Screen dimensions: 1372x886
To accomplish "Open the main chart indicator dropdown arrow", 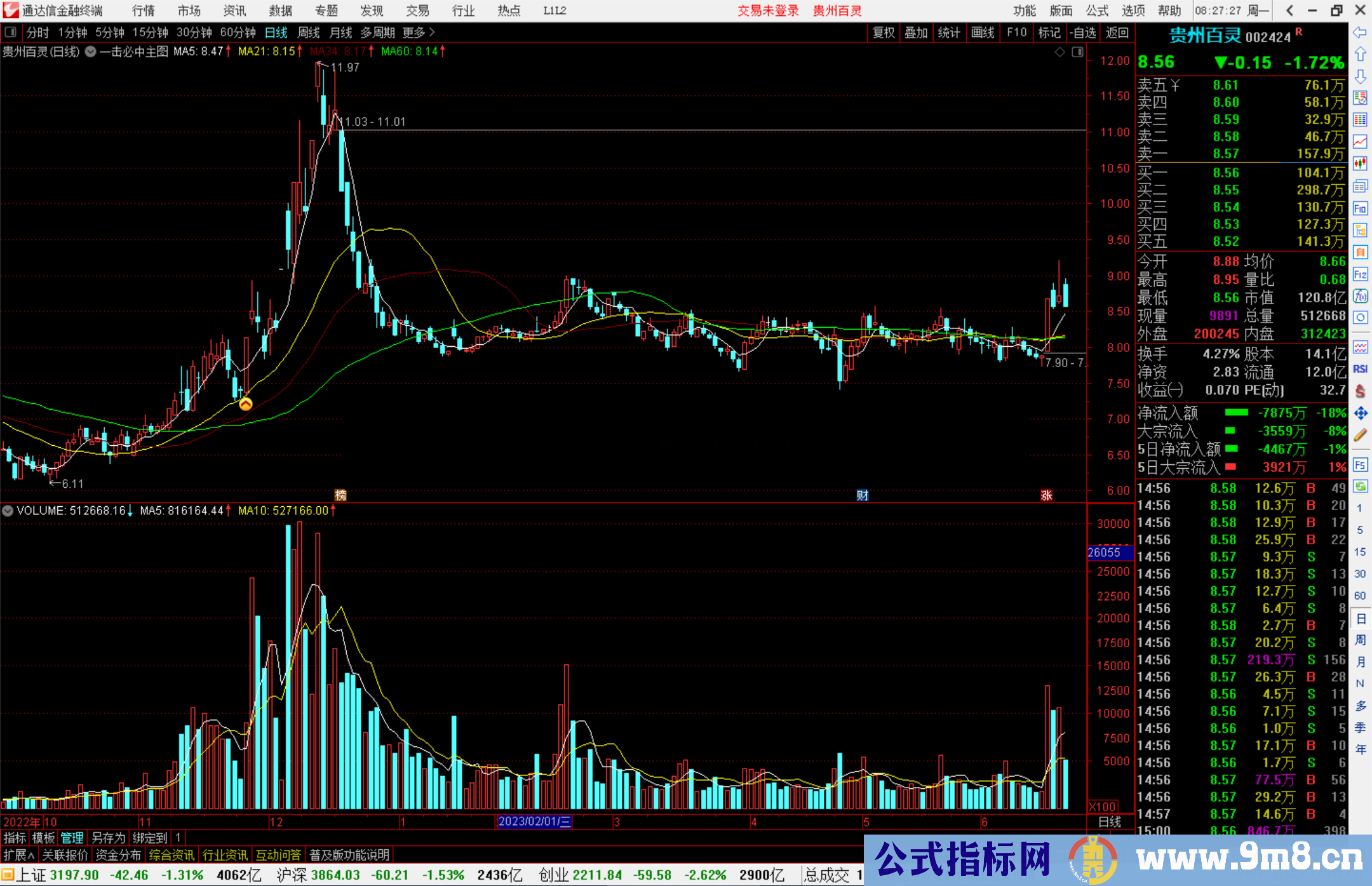I will [x=91, y=51].
